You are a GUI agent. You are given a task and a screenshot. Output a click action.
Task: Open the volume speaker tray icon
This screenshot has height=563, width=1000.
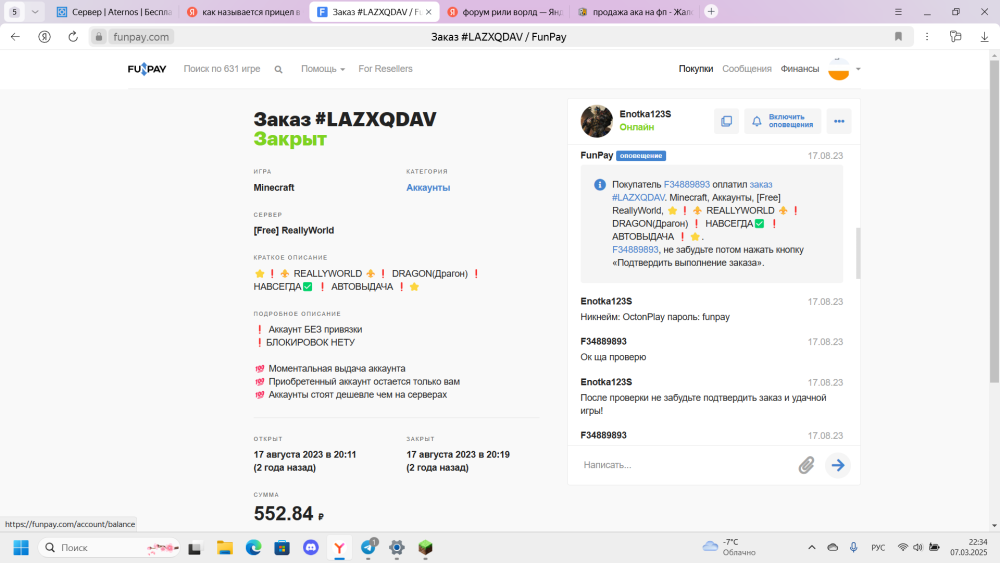click(x=918, y=548)
